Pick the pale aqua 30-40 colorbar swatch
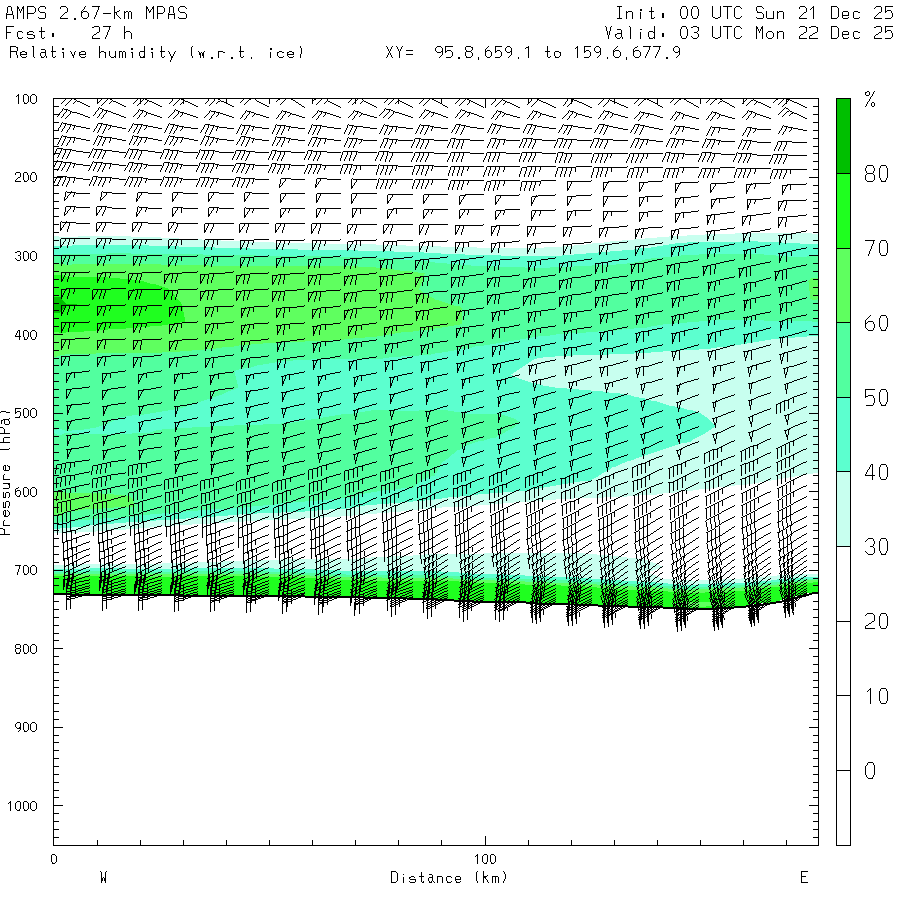Viewport: 900px width, 900px height. click(x=843, y=509)
